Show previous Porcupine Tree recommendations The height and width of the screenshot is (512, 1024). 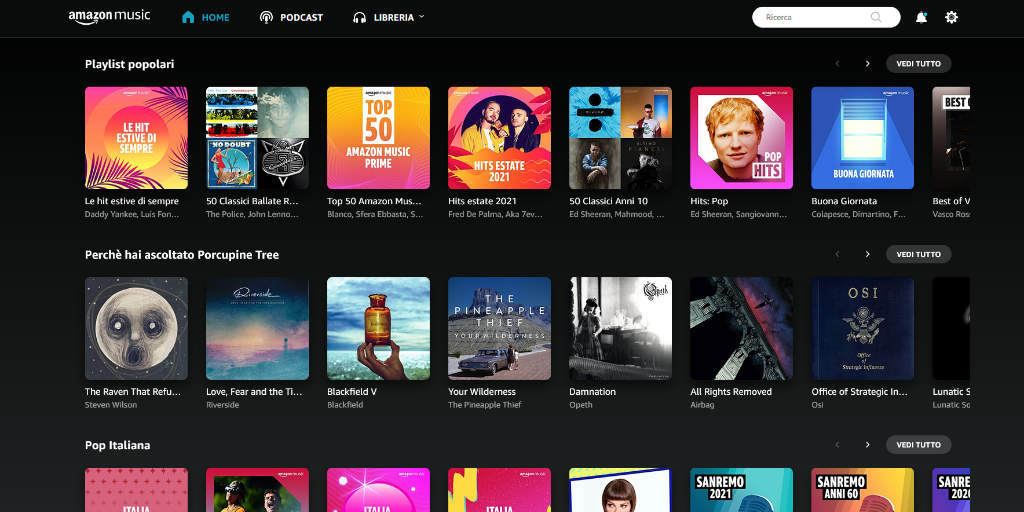(837, 254)
